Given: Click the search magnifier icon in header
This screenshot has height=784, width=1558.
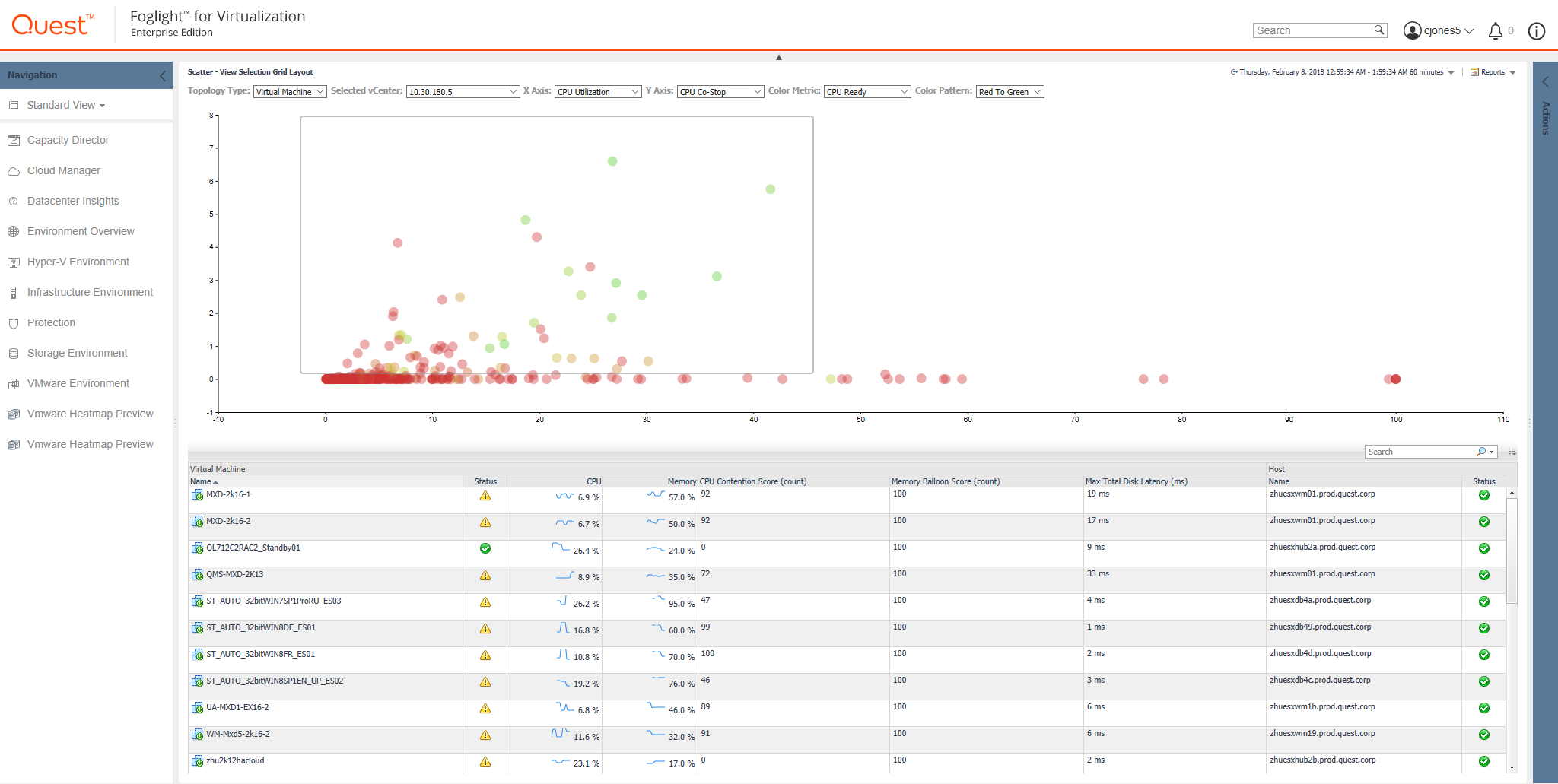Looking at the screenshot, I should 1378,30.
